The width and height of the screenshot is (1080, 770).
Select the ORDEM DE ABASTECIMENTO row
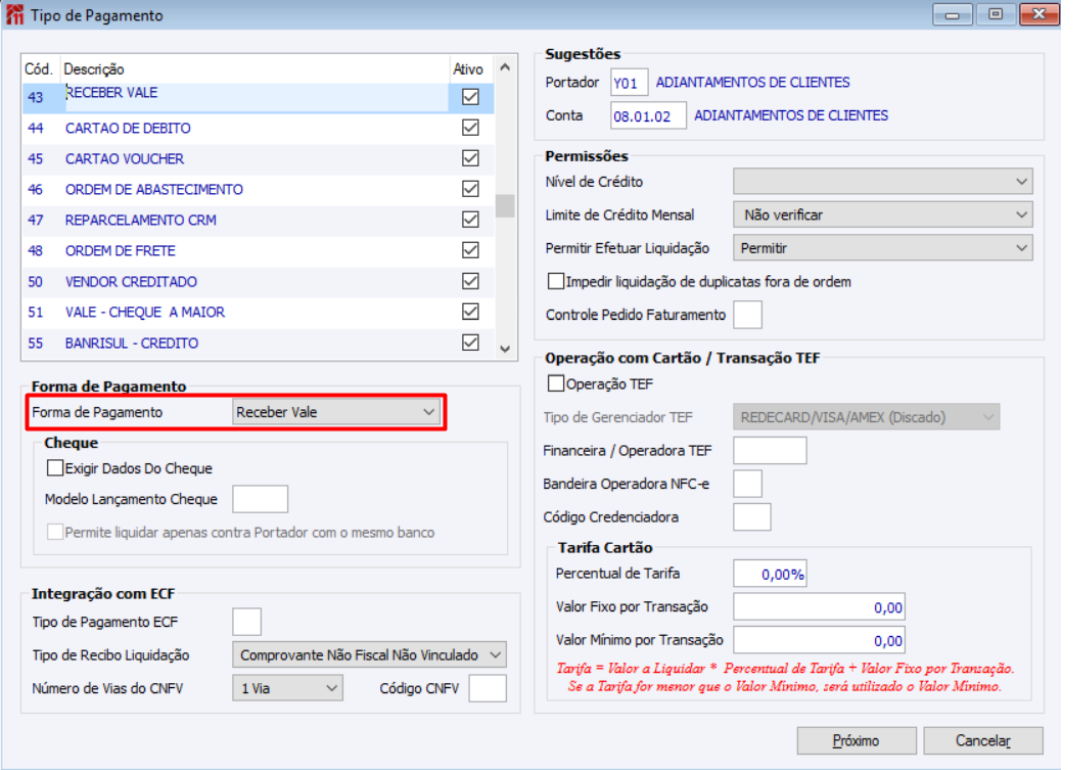click(258, 189)
